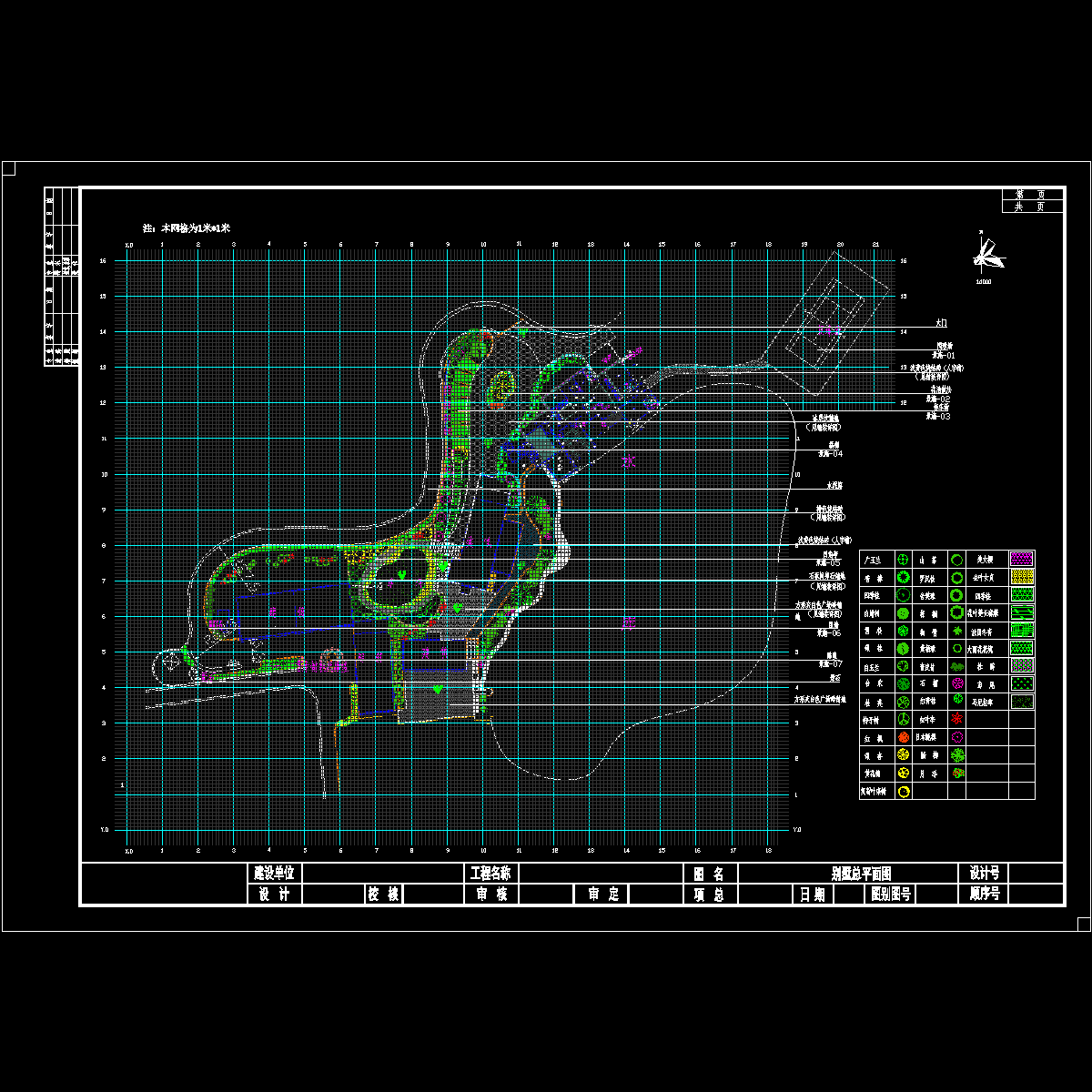Click the red-green symbol beside 月季
The image size is (1092, 1092).
click(957, 773)
